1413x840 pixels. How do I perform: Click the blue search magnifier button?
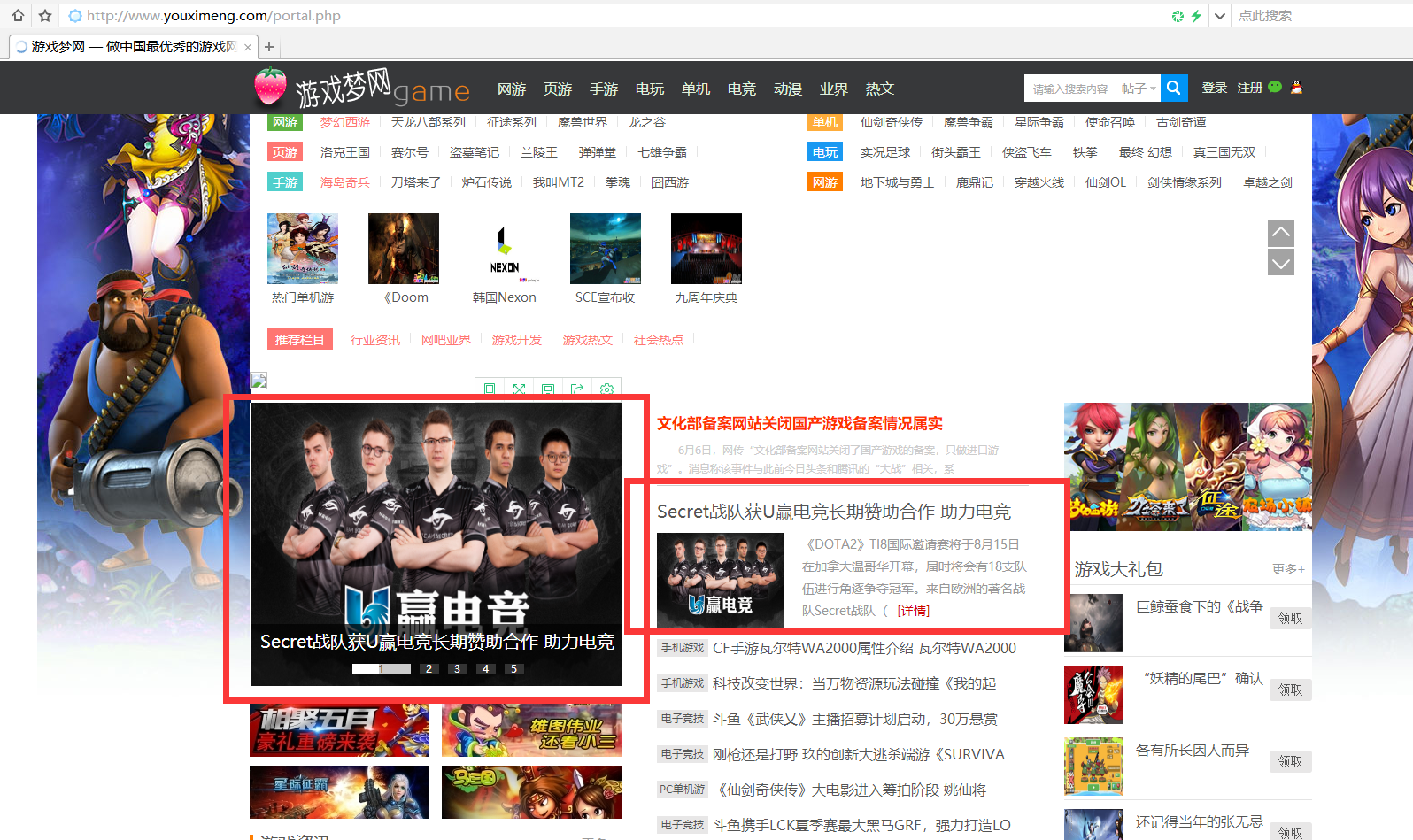(x=1174, y=88)
